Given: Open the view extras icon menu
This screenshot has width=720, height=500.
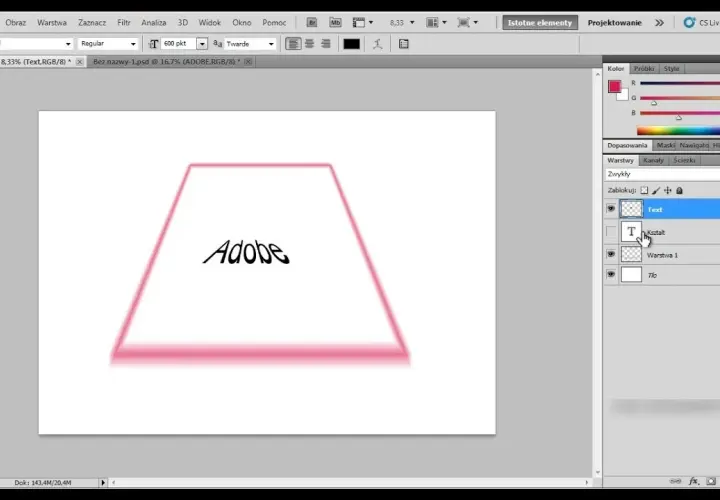Looking at the screenshot, I should [x=362, y=22].
